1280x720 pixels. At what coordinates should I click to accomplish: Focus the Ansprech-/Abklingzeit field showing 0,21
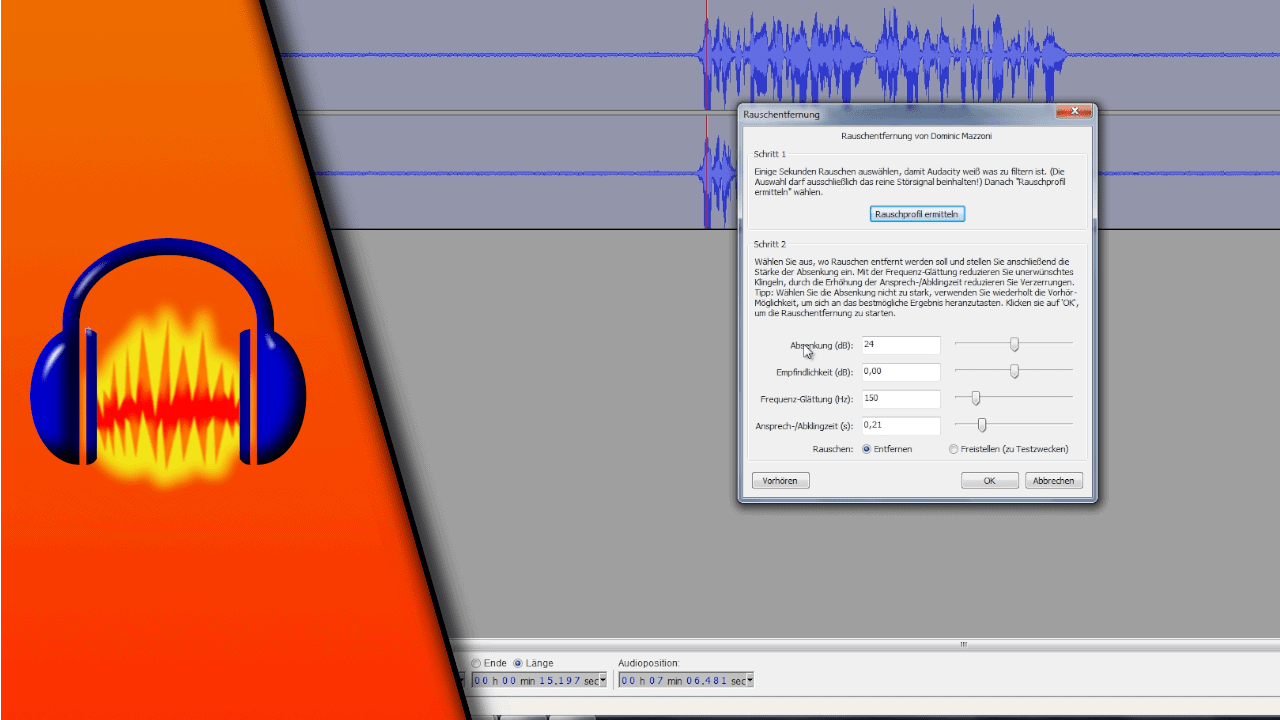[x=900, y=426]
